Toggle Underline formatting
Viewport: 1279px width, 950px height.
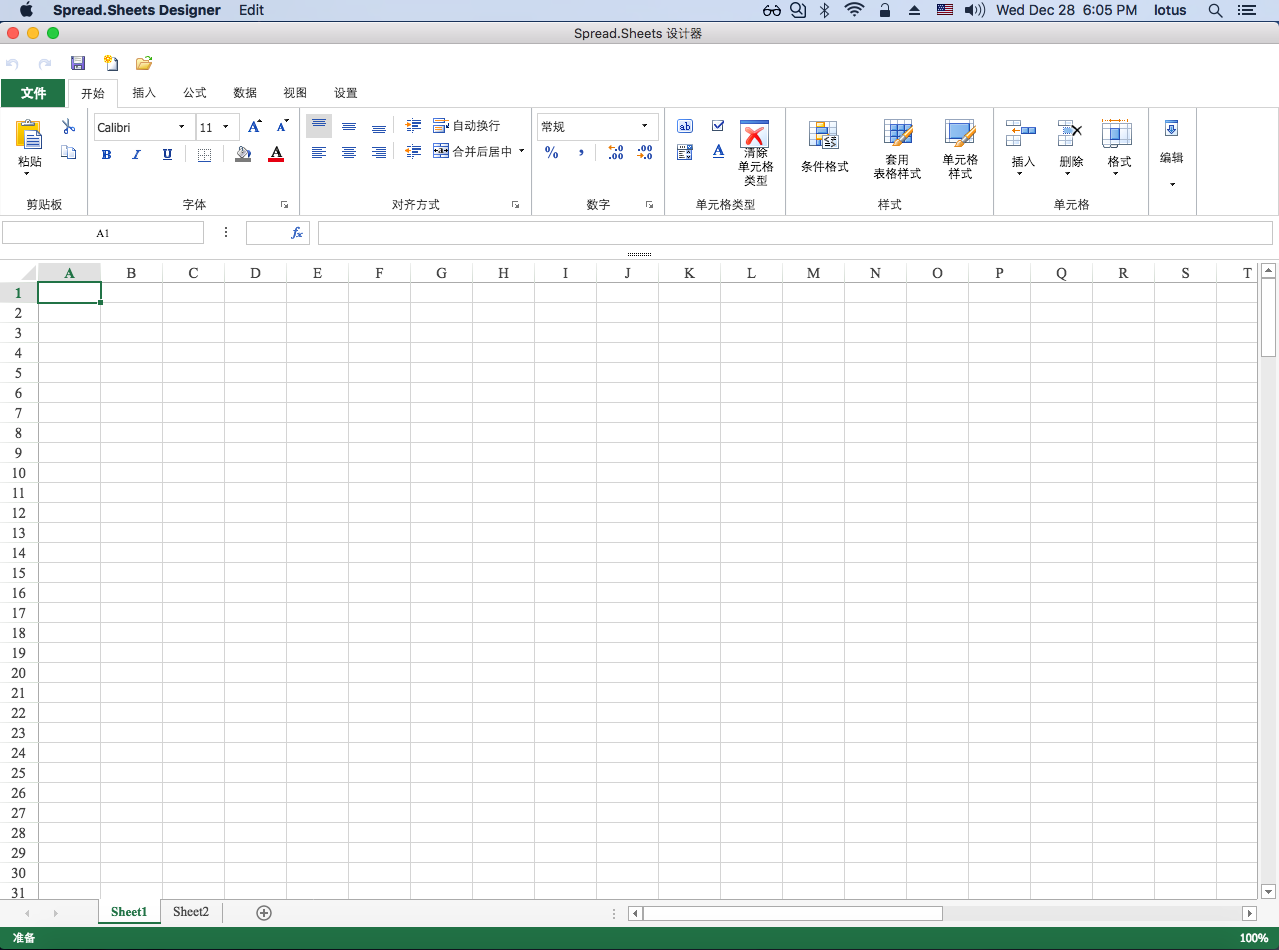pos(167,154)
